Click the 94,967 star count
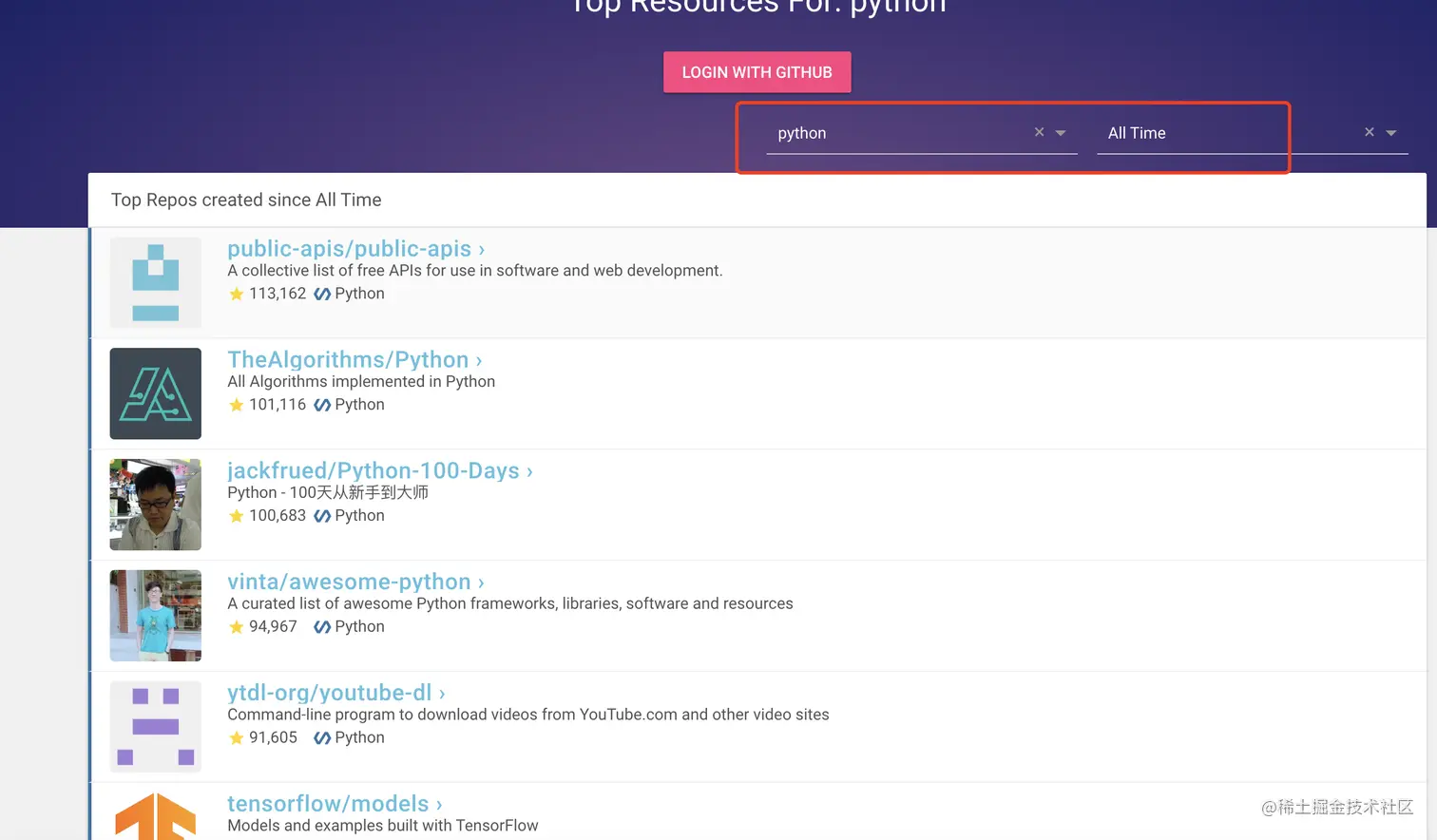This screenshot has height=840, width=1437. coord(273,627)
